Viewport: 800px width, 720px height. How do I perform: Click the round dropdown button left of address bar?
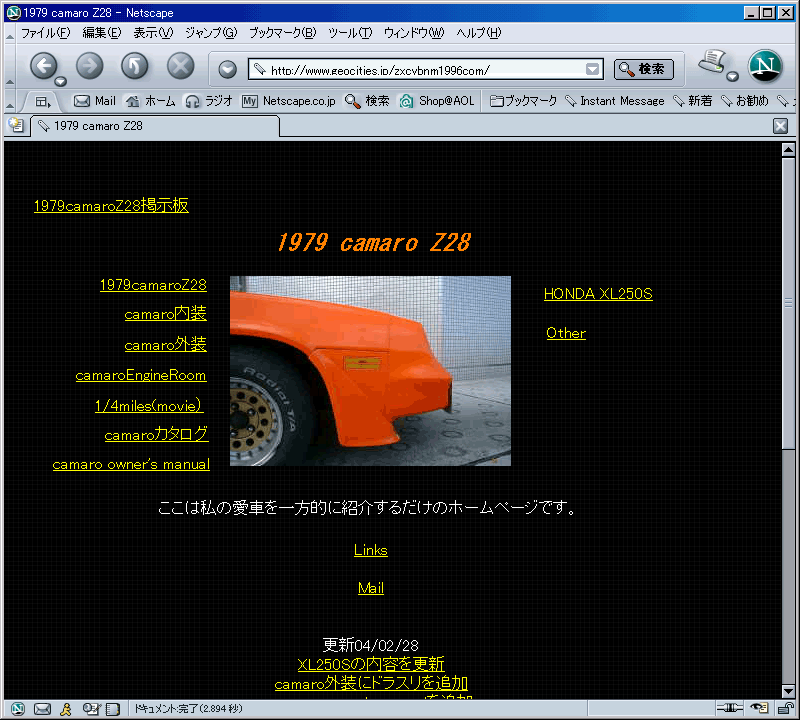point(228,69)
